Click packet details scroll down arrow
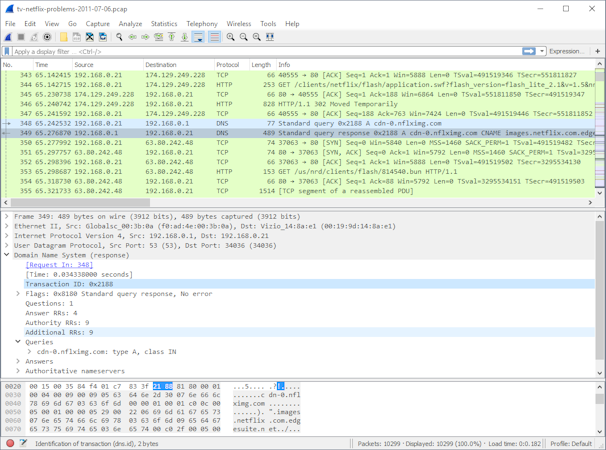This screenshot has width=606, height=450. (600, 373)
